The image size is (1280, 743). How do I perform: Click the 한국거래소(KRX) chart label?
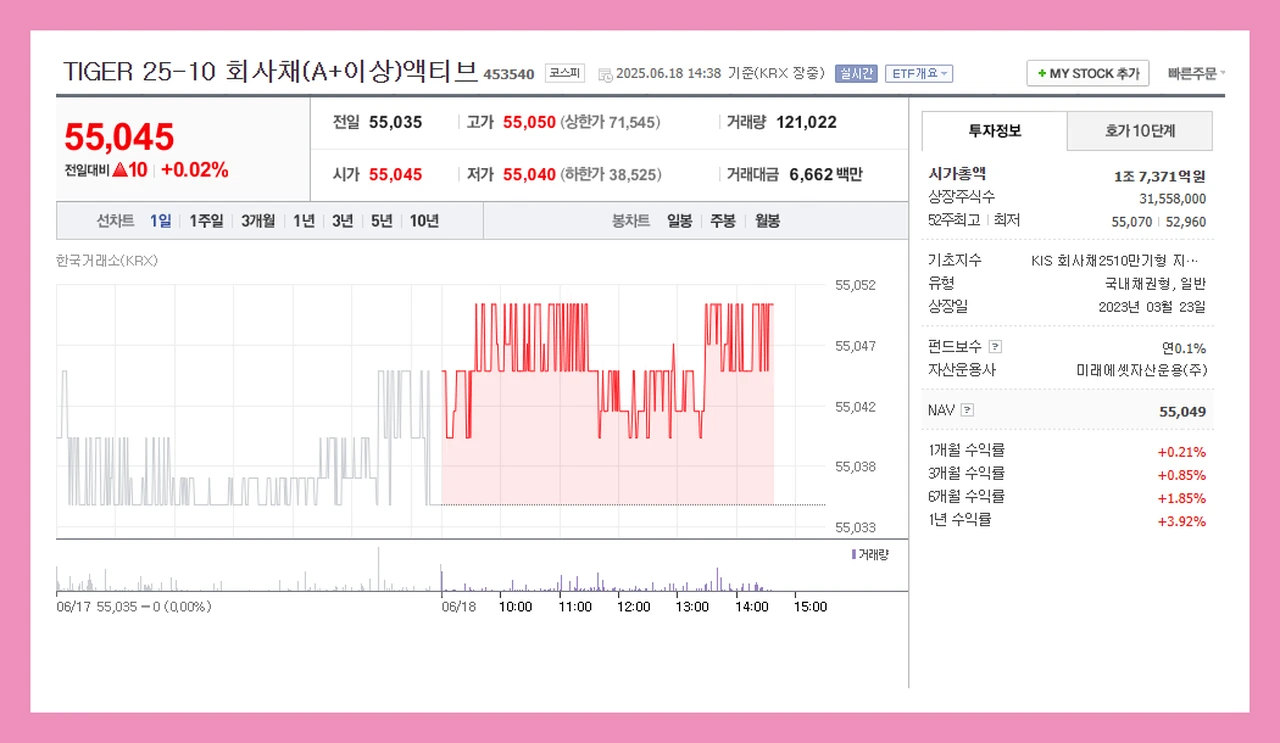click(107, 261)
